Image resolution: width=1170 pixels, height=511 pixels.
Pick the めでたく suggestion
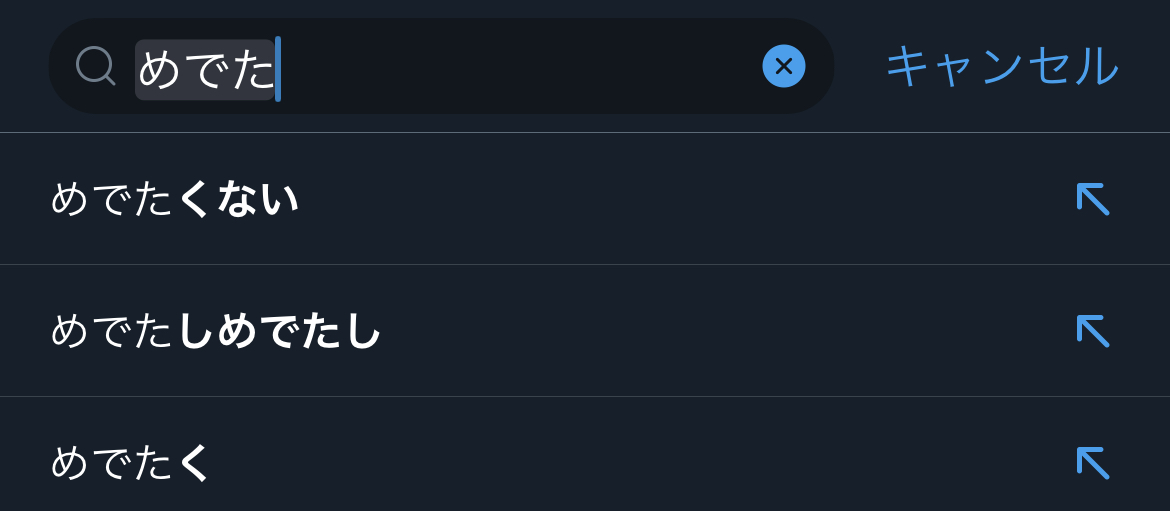[131, 463]
